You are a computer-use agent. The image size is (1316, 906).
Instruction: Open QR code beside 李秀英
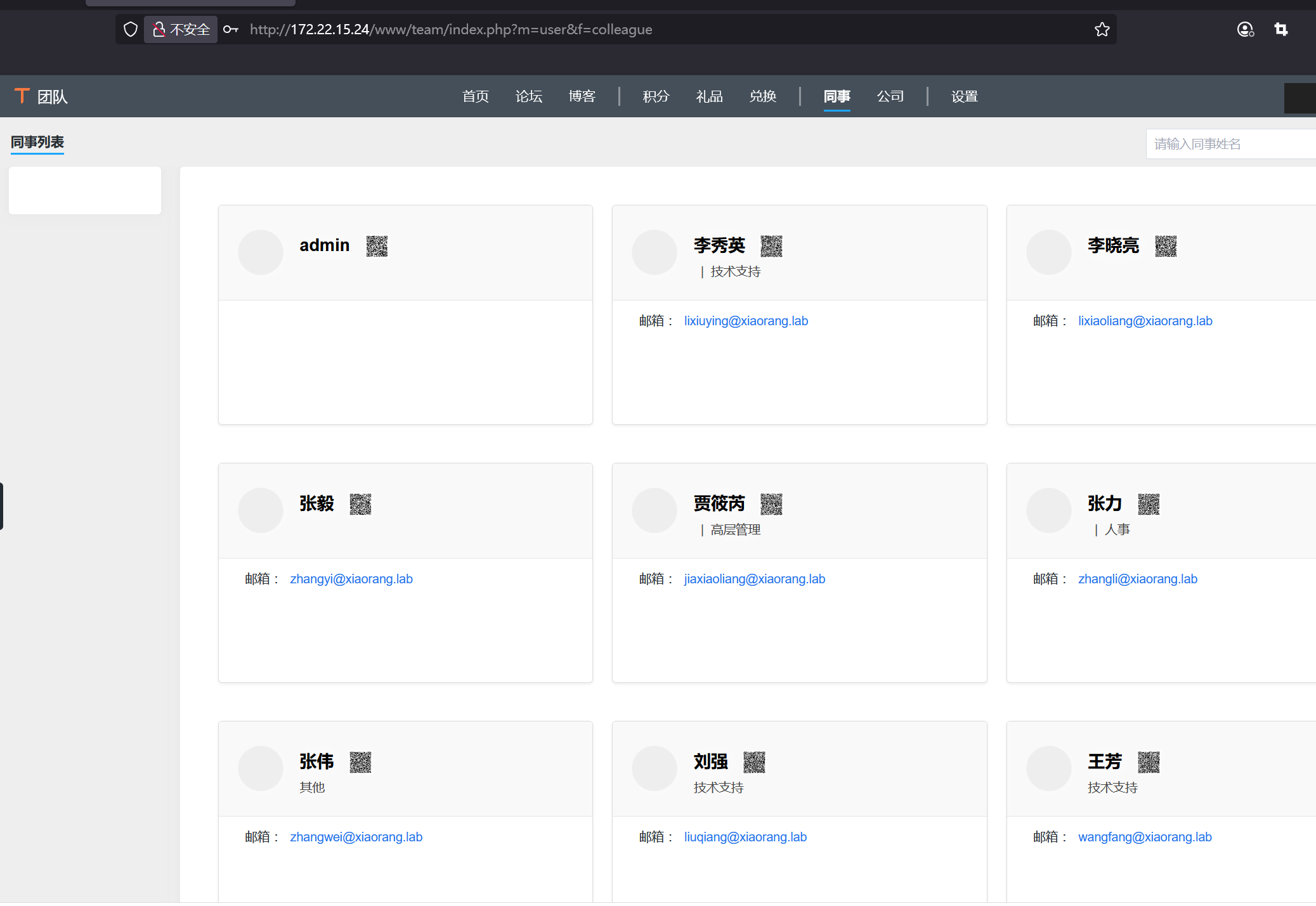pyautogui.click(x=771, y=246)
